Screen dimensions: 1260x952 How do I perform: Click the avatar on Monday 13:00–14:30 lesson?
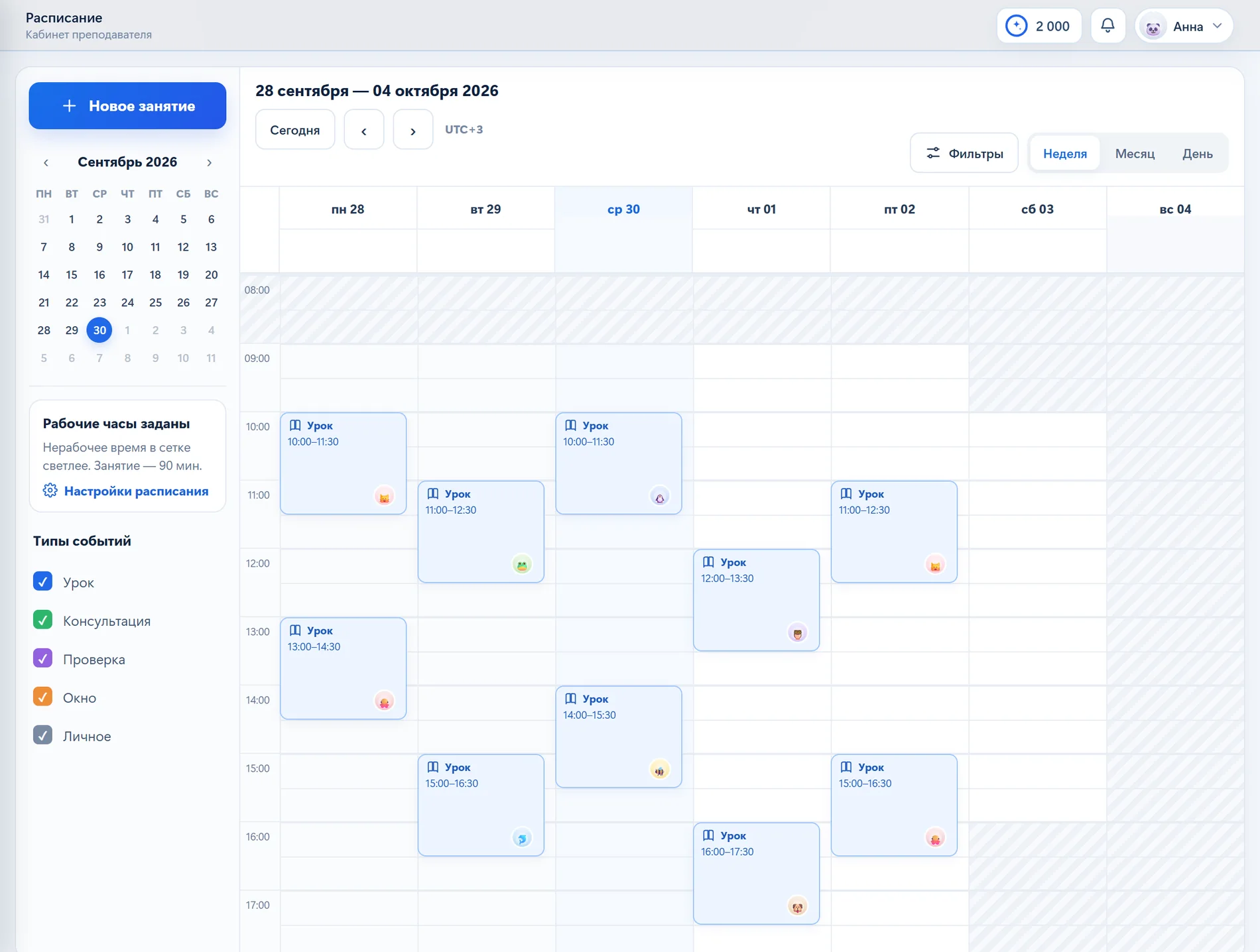tap(384, 701)
